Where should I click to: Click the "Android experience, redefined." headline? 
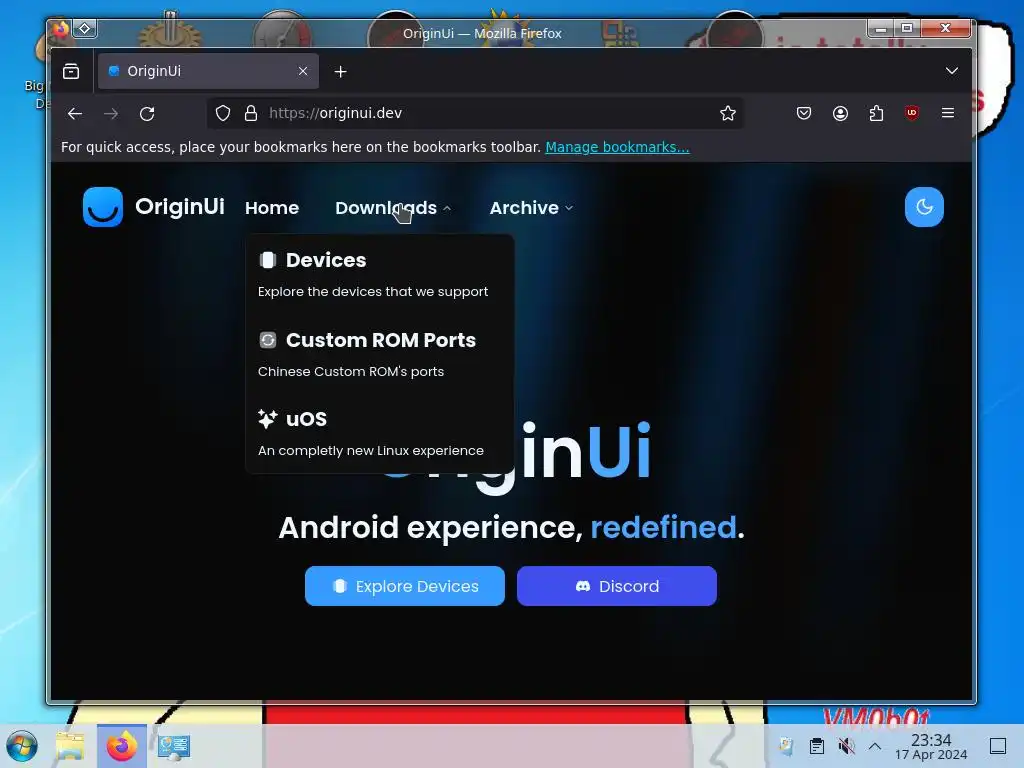tap(511, 527)
